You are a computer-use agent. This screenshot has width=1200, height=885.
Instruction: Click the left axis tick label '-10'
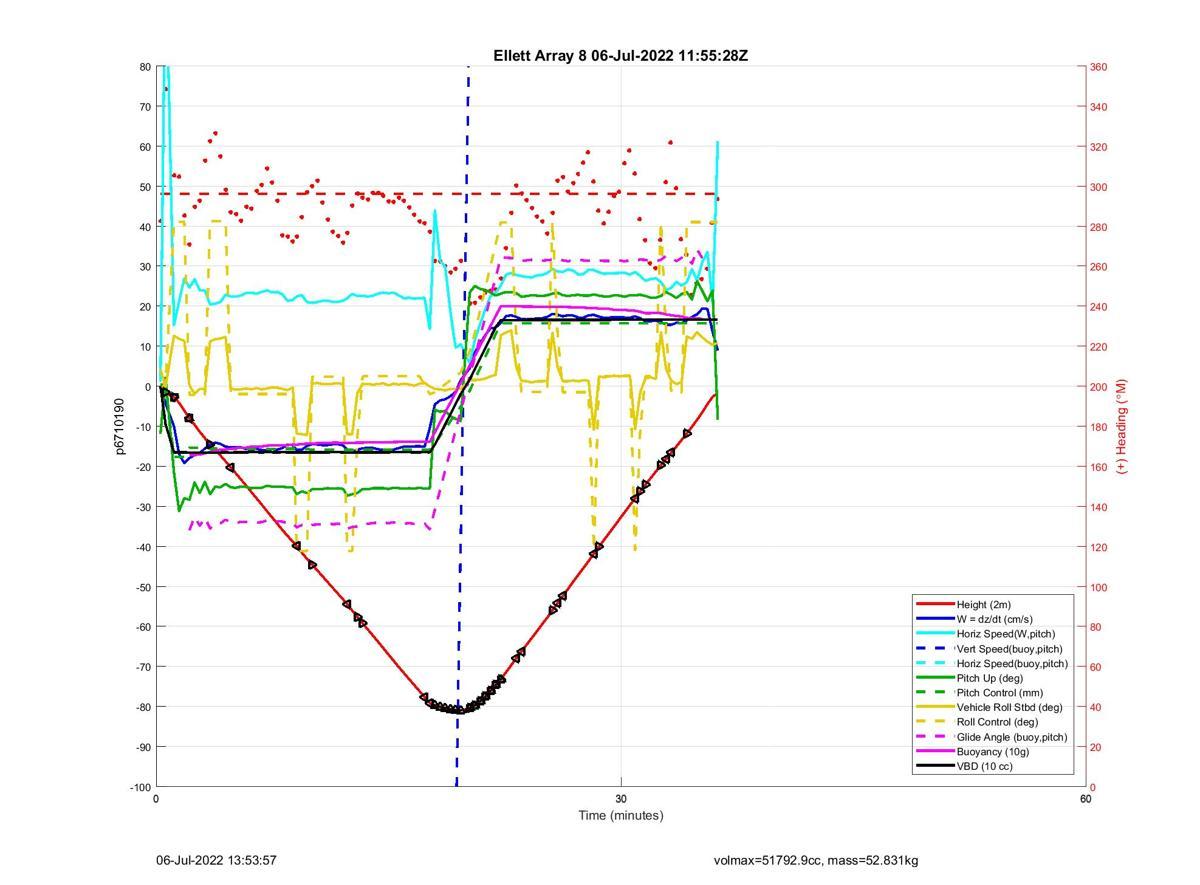(x=143, y=427)
